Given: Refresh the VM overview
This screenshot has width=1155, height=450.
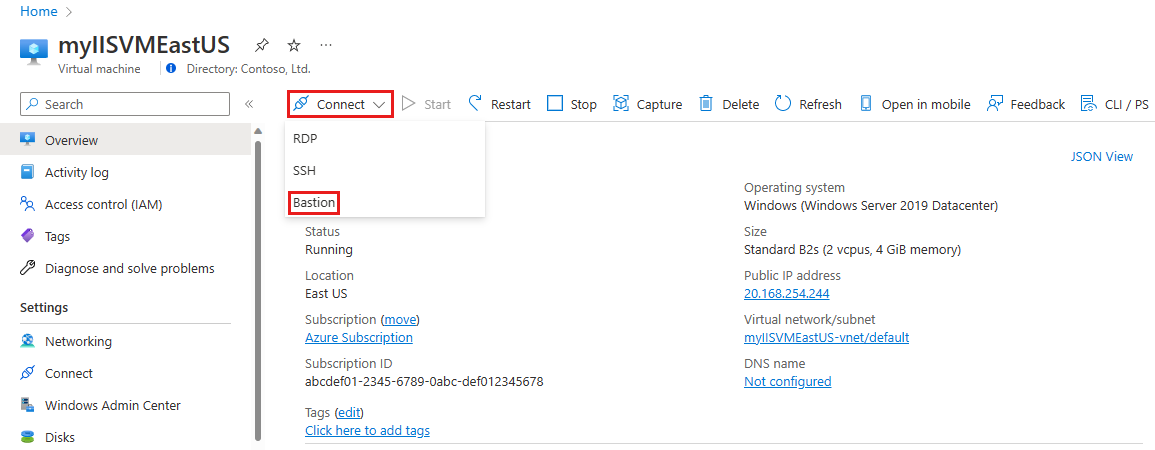Looking at the screenshot, I should coord(808,105).
